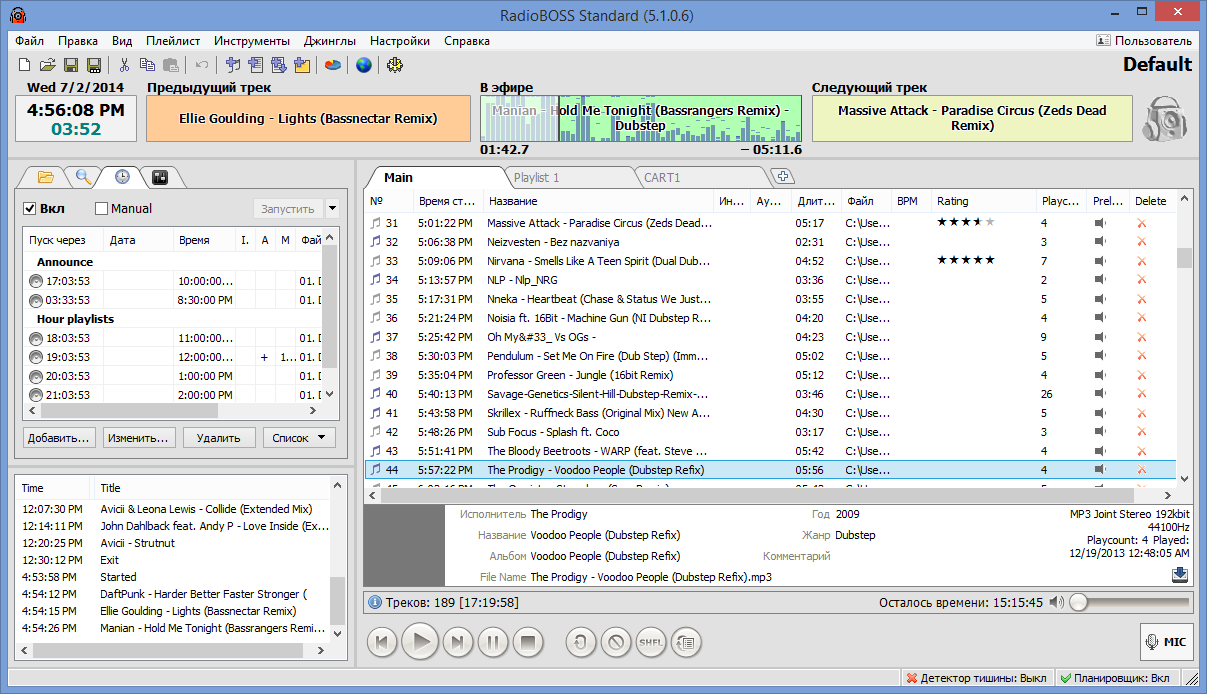1207x694 pixels.
Task: Uncheck the Вкл checkbox
Action: tap(30, 209)
